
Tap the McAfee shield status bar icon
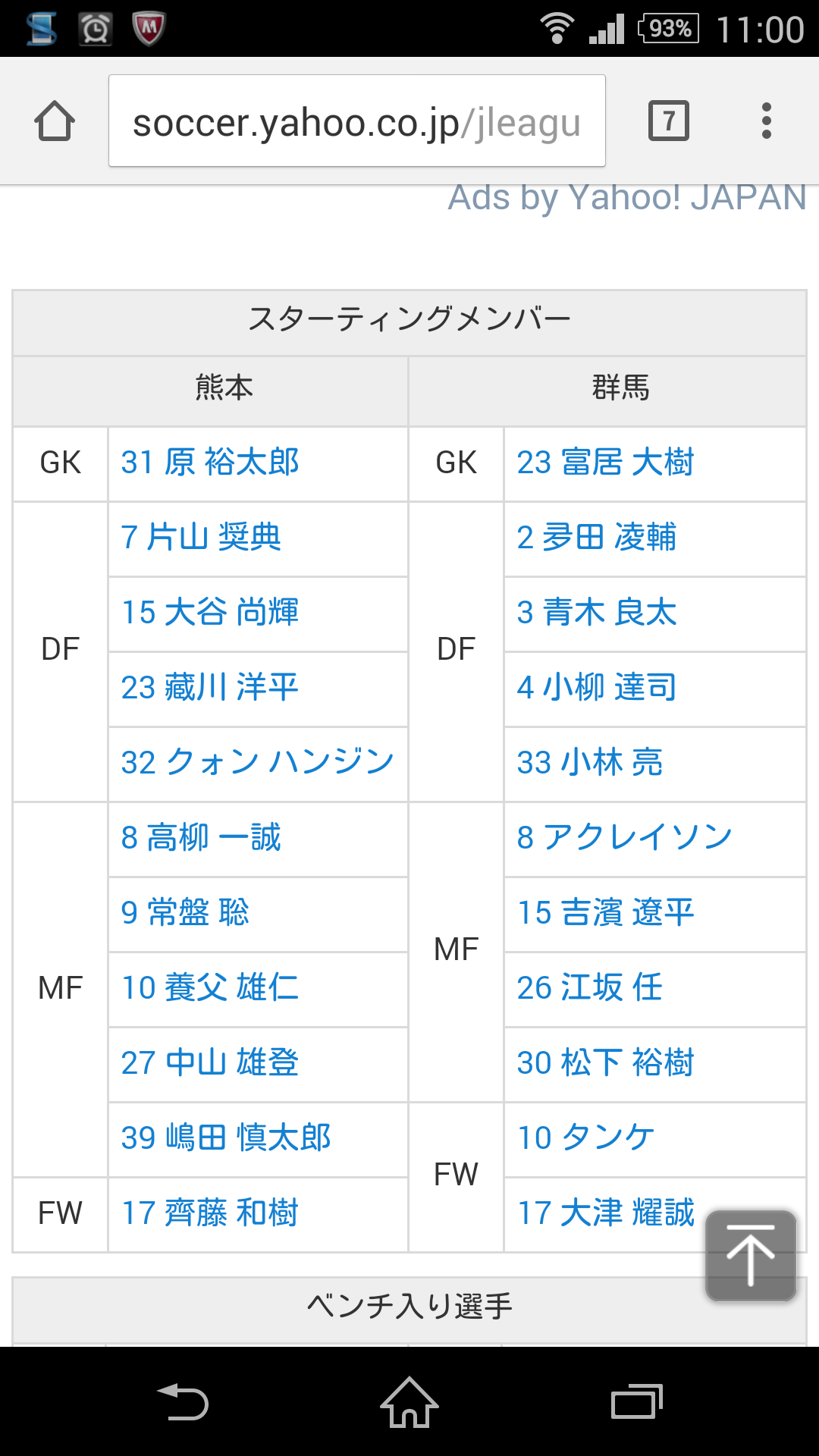(x=149, y=29)
